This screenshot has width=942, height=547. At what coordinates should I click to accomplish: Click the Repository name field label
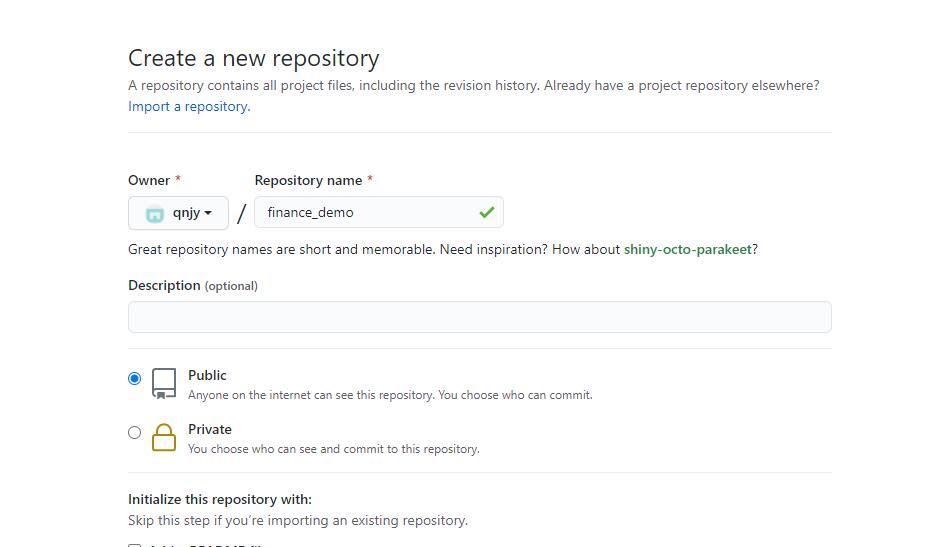308,180
